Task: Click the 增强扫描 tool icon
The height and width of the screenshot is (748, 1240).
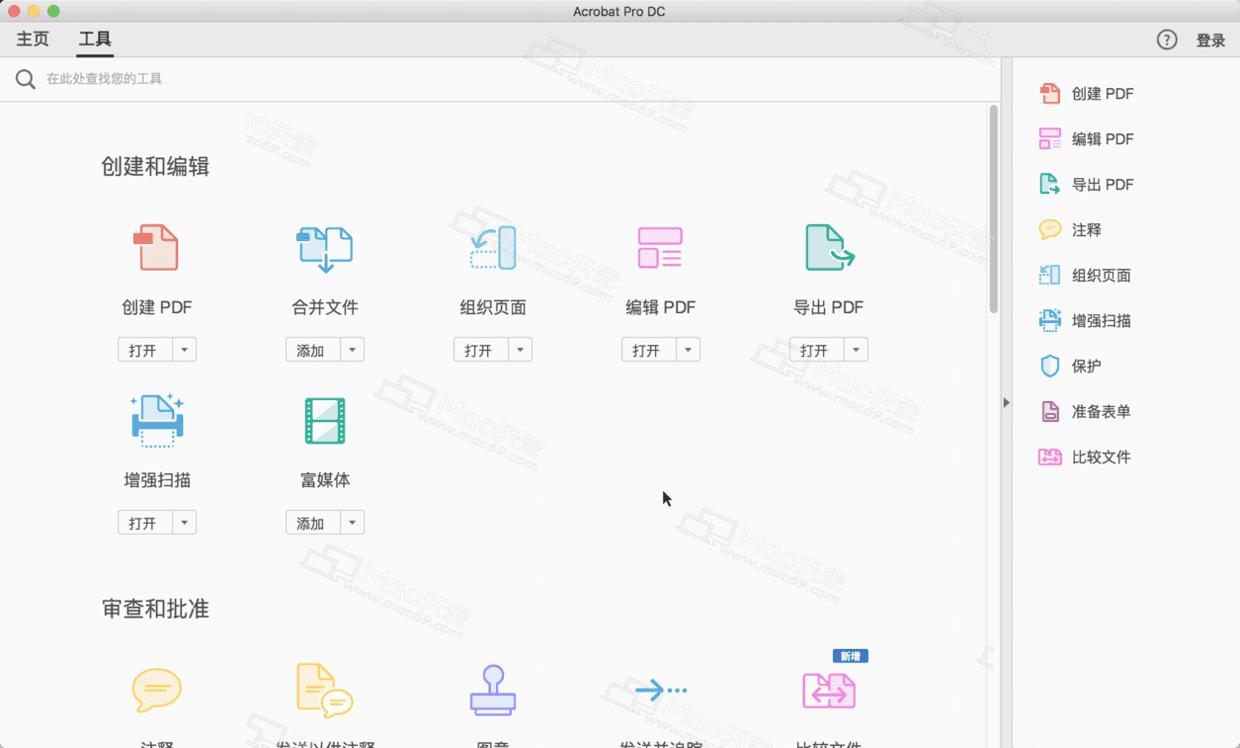Action: 157,420
